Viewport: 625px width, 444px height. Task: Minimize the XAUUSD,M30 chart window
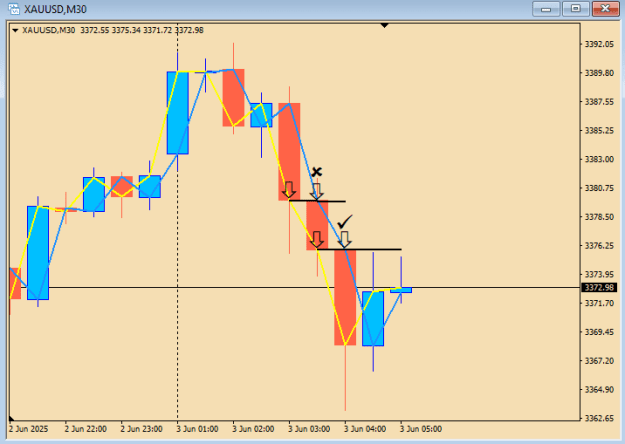point(546,9)
